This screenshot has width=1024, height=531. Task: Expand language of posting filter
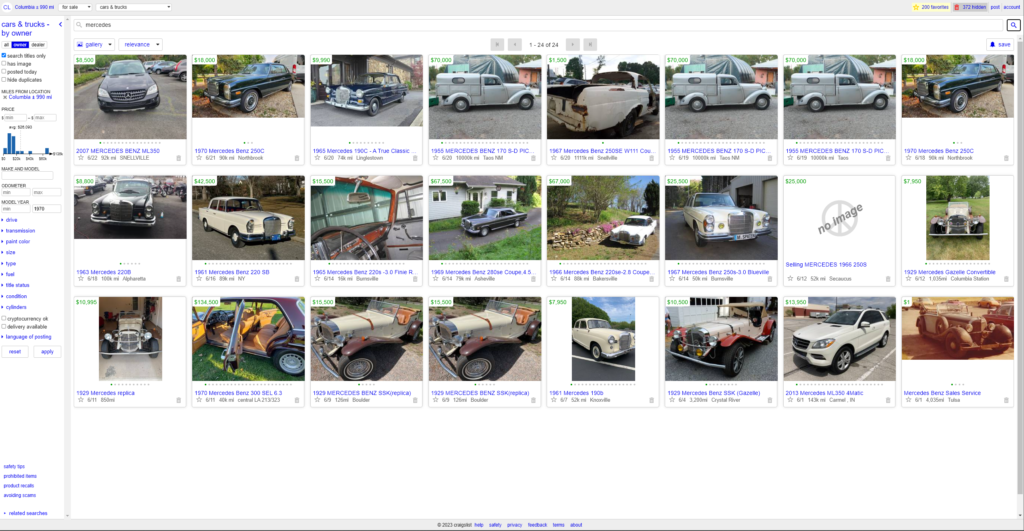(27, 337)
